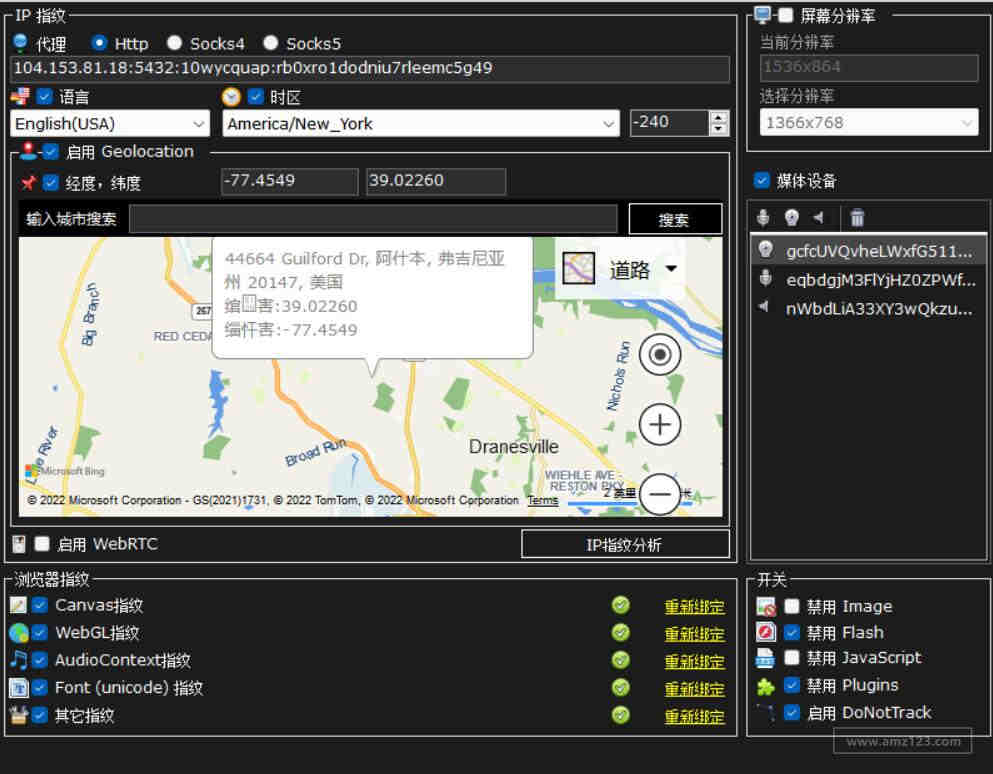Click 重新绑定 link for WebGL指纹

click(694, 633)
